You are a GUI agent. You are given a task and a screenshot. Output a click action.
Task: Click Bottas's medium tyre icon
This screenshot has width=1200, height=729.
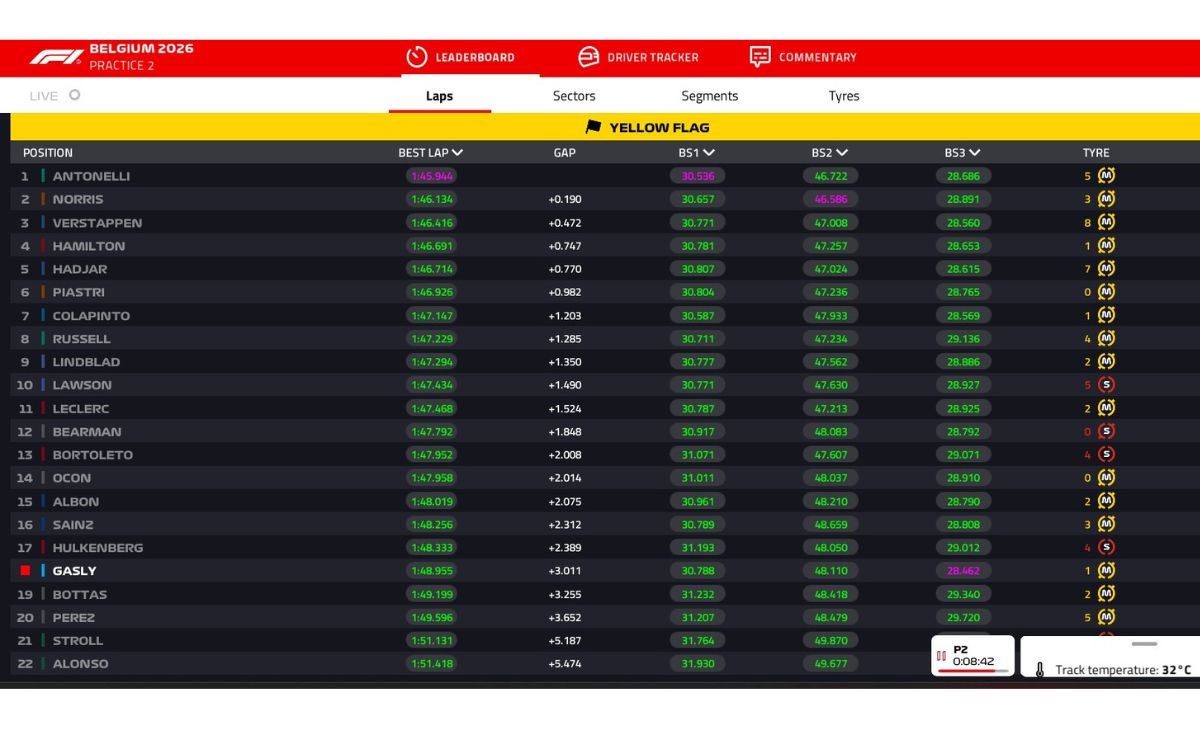click(1106, 594)
